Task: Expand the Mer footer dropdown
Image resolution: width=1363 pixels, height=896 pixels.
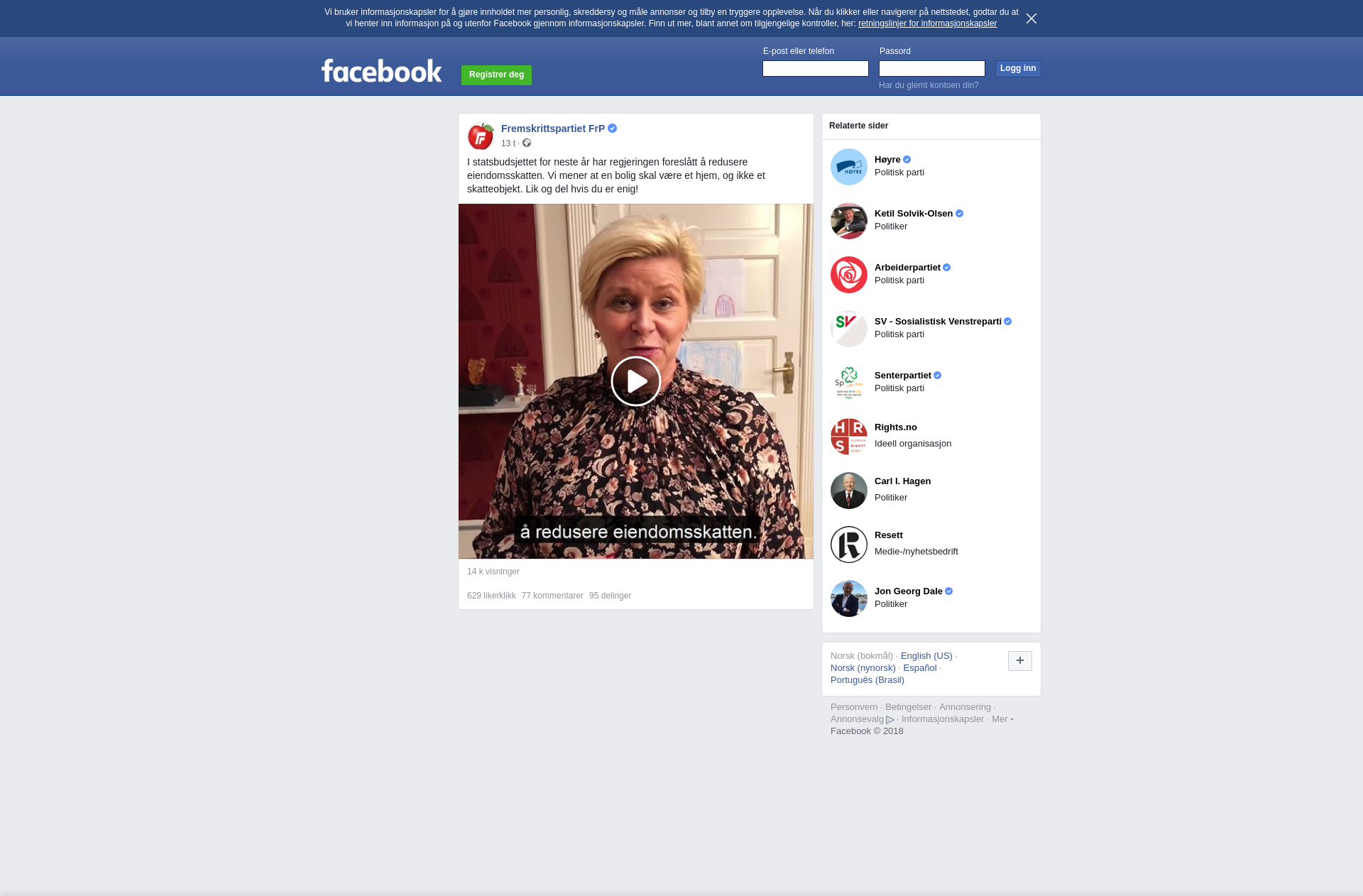Action: [1002, 719]
